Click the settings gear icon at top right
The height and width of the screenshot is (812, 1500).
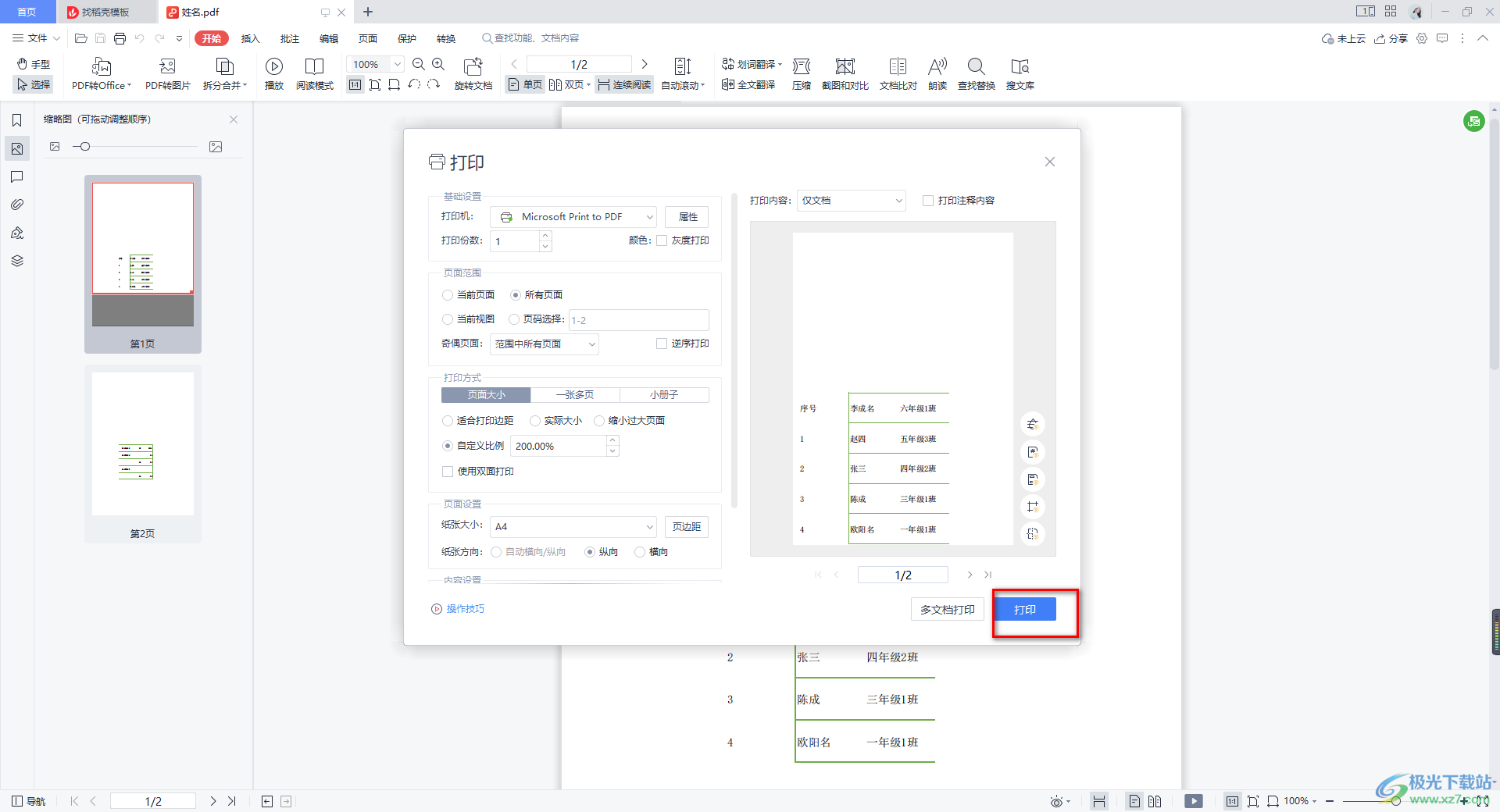(x=1422, y=38)
